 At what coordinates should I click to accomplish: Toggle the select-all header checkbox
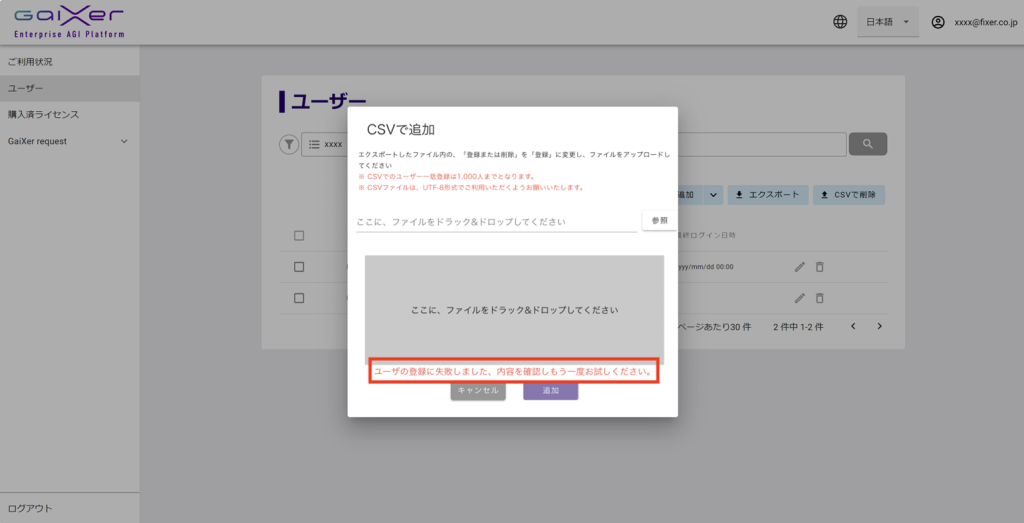coord(299,236)
